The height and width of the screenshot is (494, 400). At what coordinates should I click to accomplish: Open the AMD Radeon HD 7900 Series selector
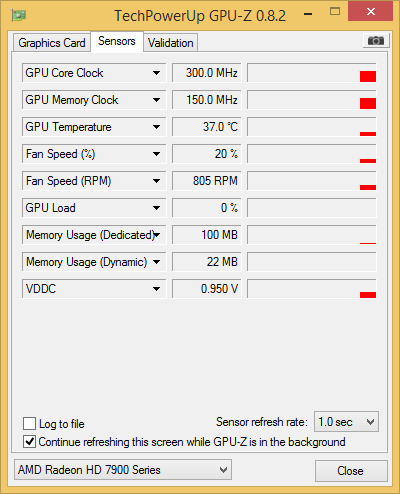[x=123, y=470]
